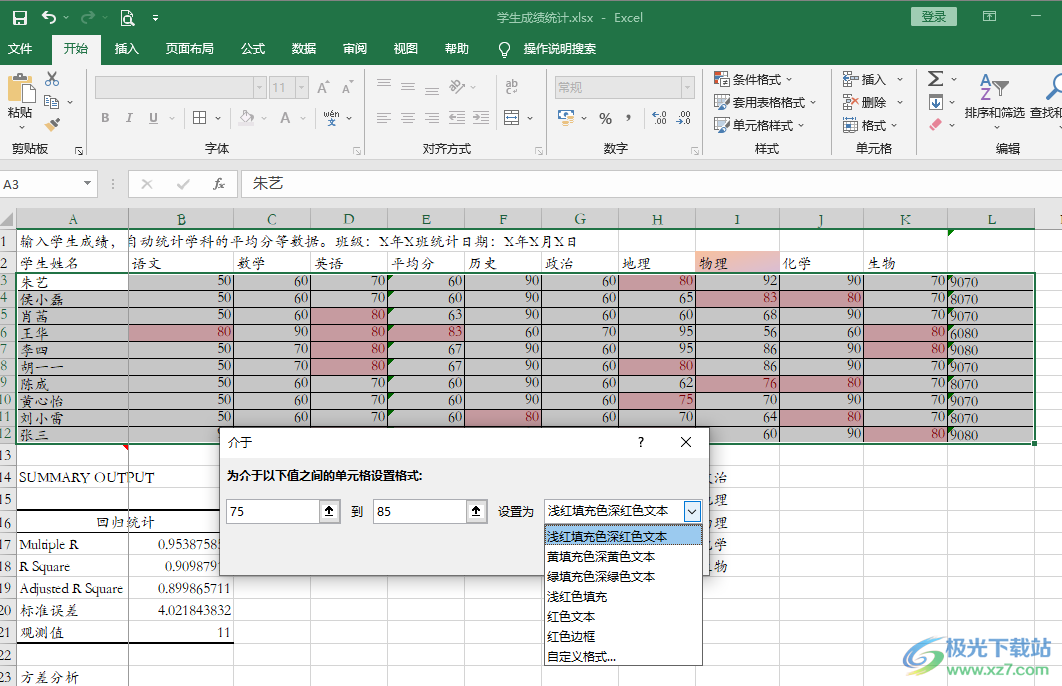
Task: Click the Decrease Decimal icon
Action: [683, 118]
